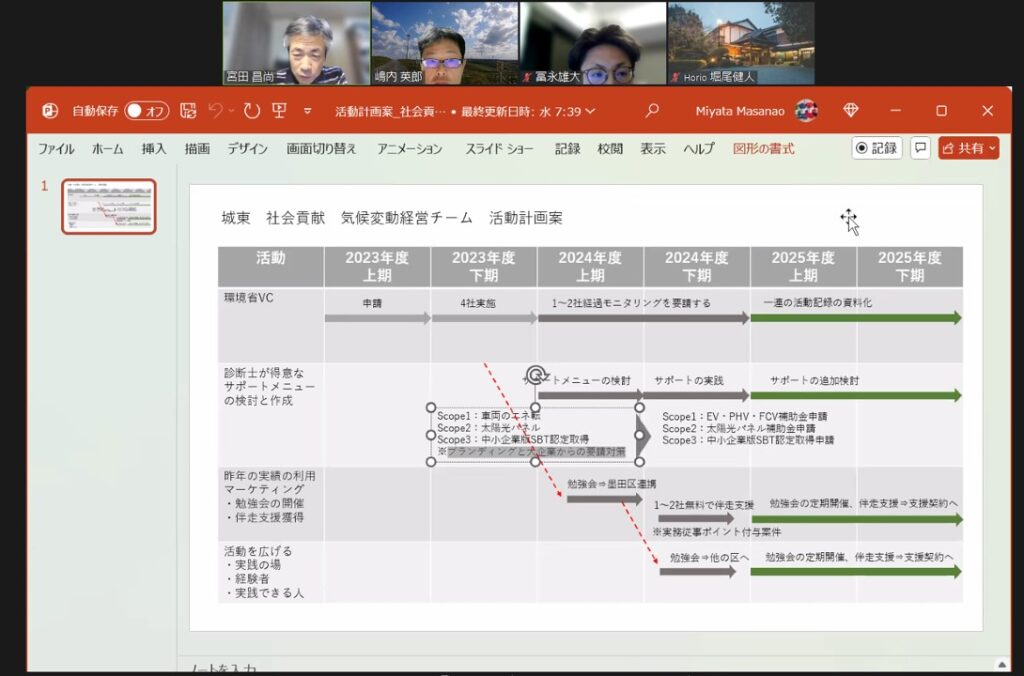
Task: Select the 申請 arrow label
Action: pos(372,303)
